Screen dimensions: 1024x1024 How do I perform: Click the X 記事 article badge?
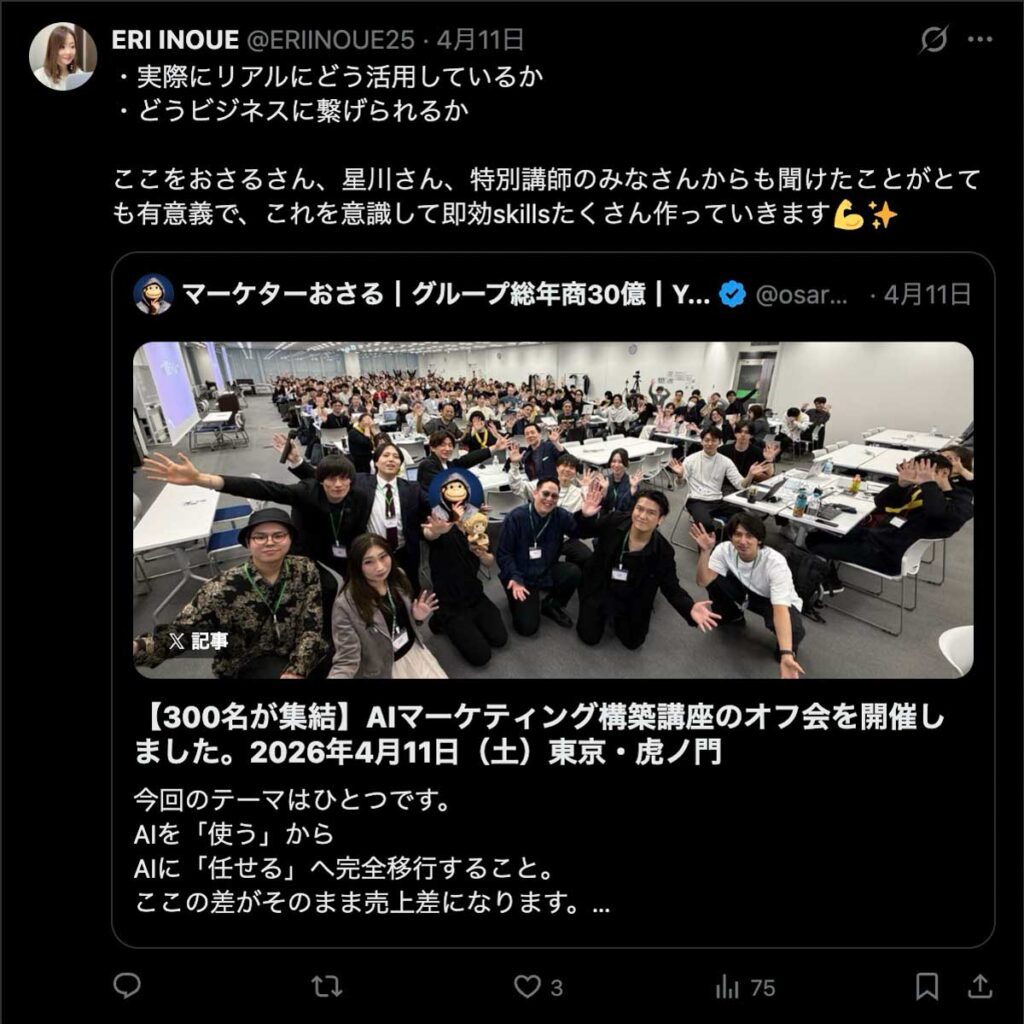[x=198, y=641]
